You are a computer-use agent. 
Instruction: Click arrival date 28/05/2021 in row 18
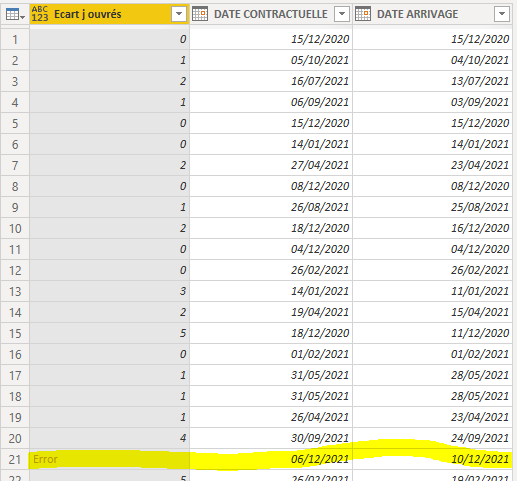tap(432, 396)
